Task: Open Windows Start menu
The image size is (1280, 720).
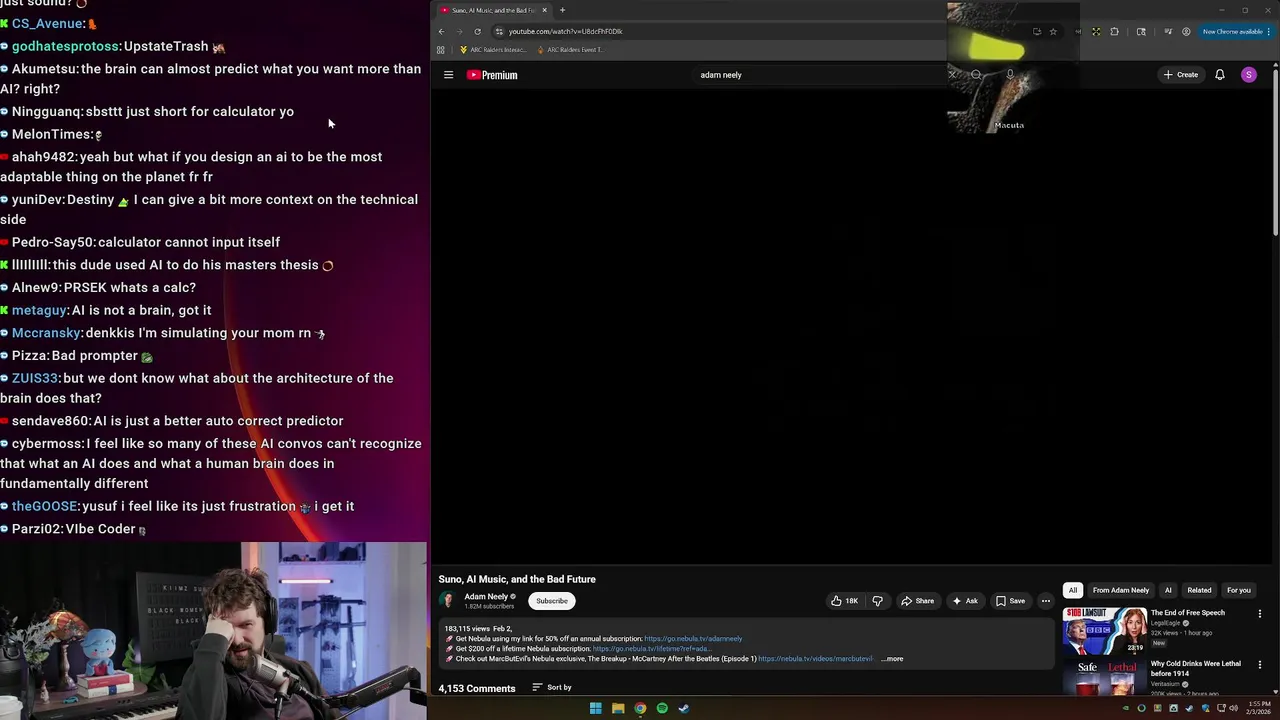Action: (x=595, y=708)
